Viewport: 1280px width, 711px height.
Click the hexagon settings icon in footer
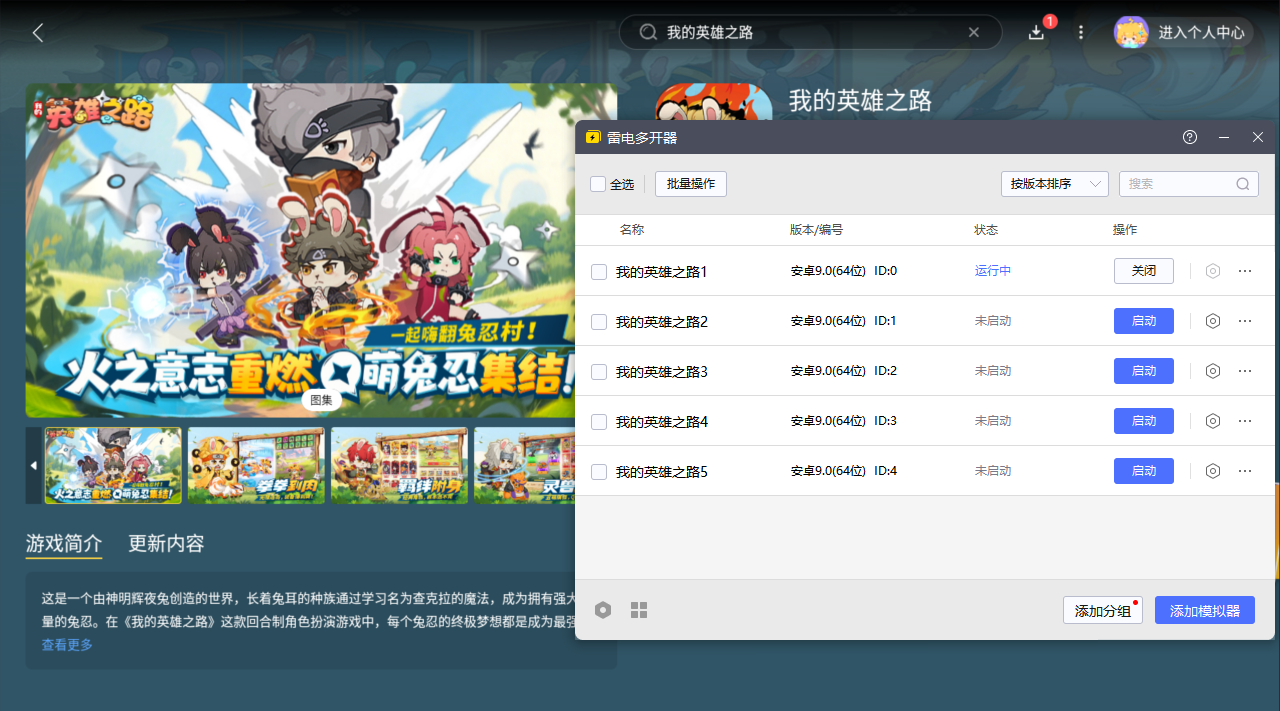(x=603, y=610)
